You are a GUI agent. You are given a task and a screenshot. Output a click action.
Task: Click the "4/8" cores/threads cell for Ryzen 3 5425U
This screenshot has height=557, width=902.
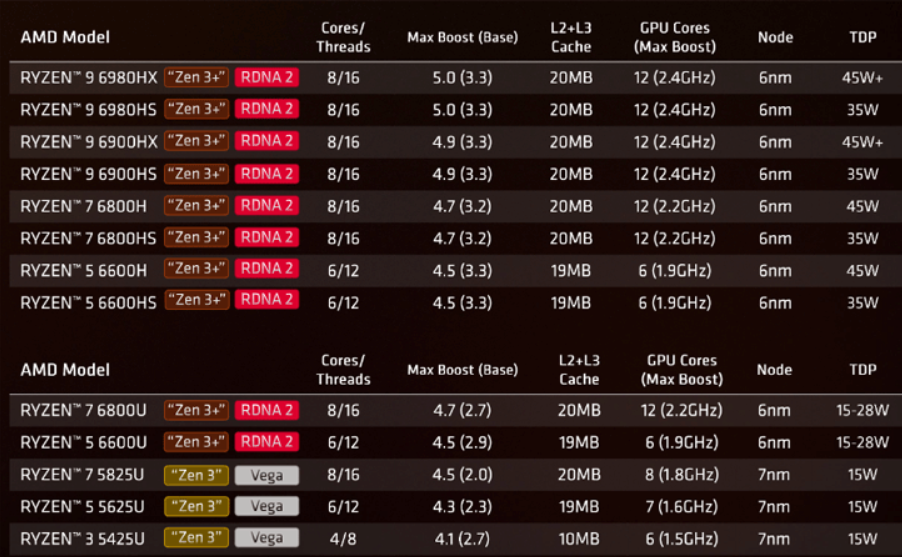(x=343, y=539)
